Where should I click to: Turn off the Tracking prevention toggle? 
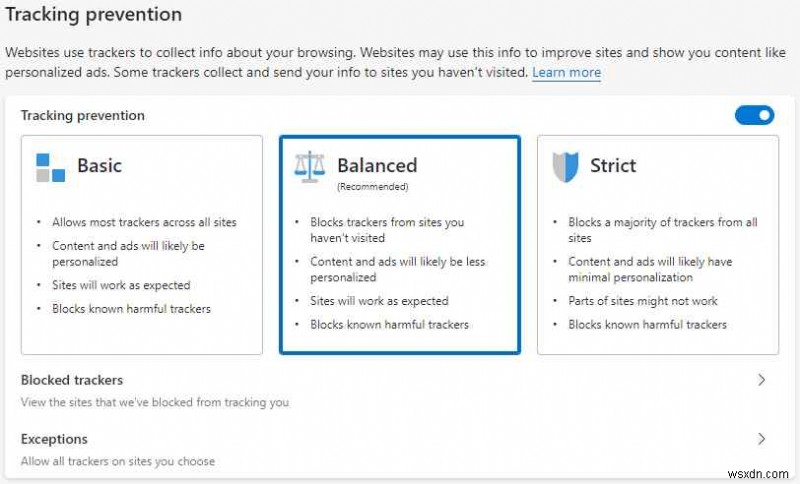click(754, 116)
